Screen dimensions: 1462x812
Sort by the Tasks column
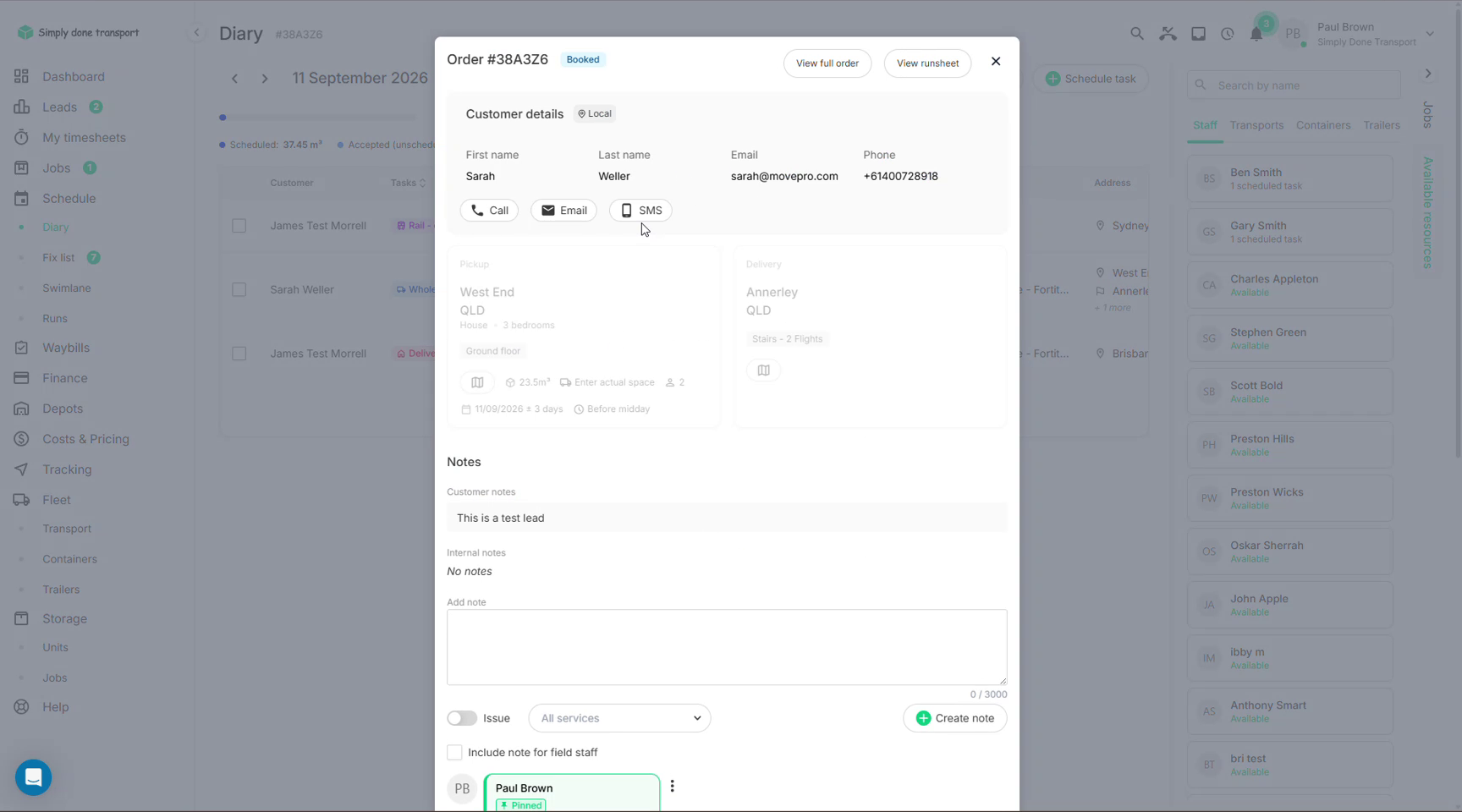(x=408, y=183)
